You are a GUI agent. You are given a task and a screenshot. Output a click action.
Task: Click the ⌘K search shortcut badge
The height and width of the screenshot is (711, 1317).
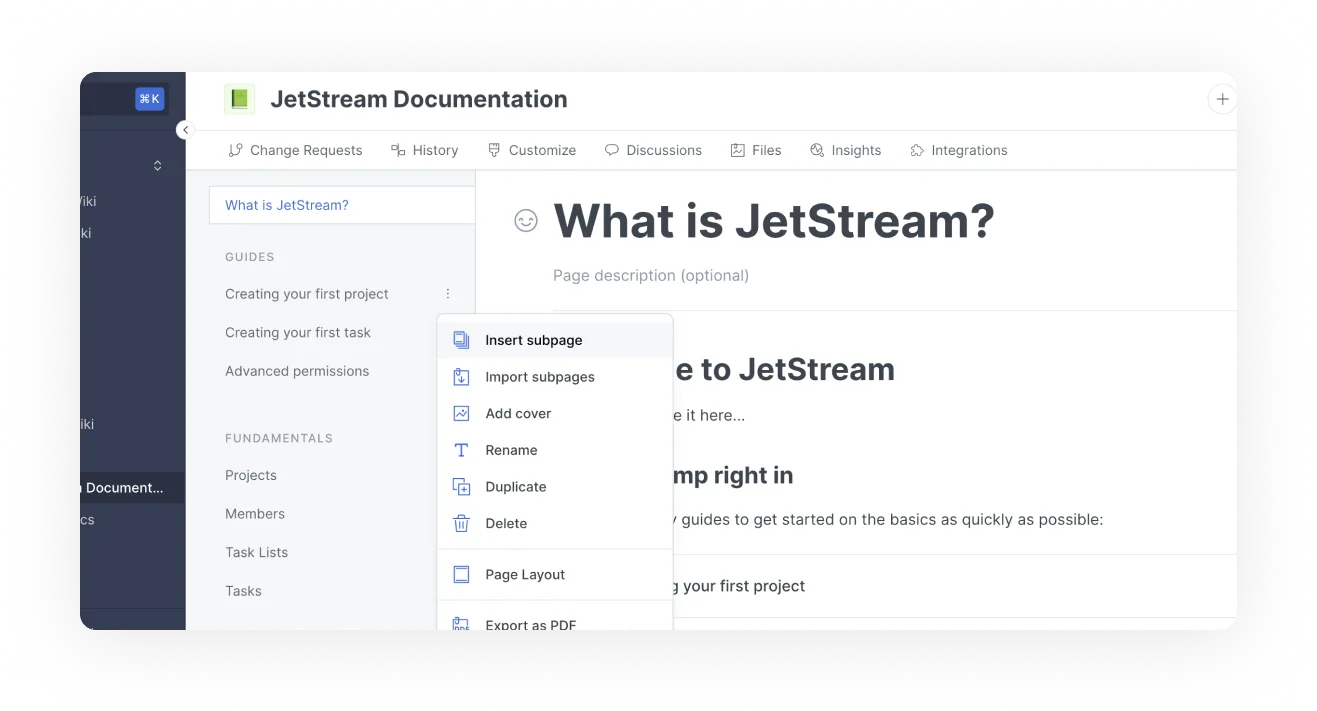click(x=150, y=98)
